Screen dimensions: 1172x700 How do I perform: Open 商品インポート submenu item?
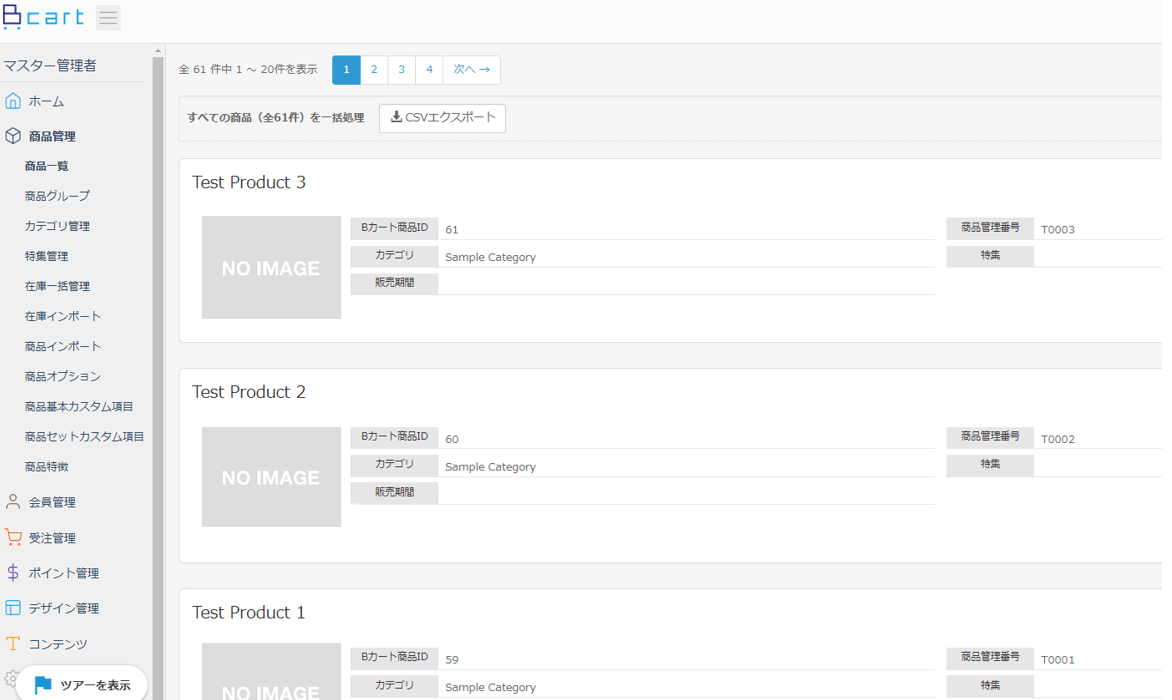coord(62,346)
